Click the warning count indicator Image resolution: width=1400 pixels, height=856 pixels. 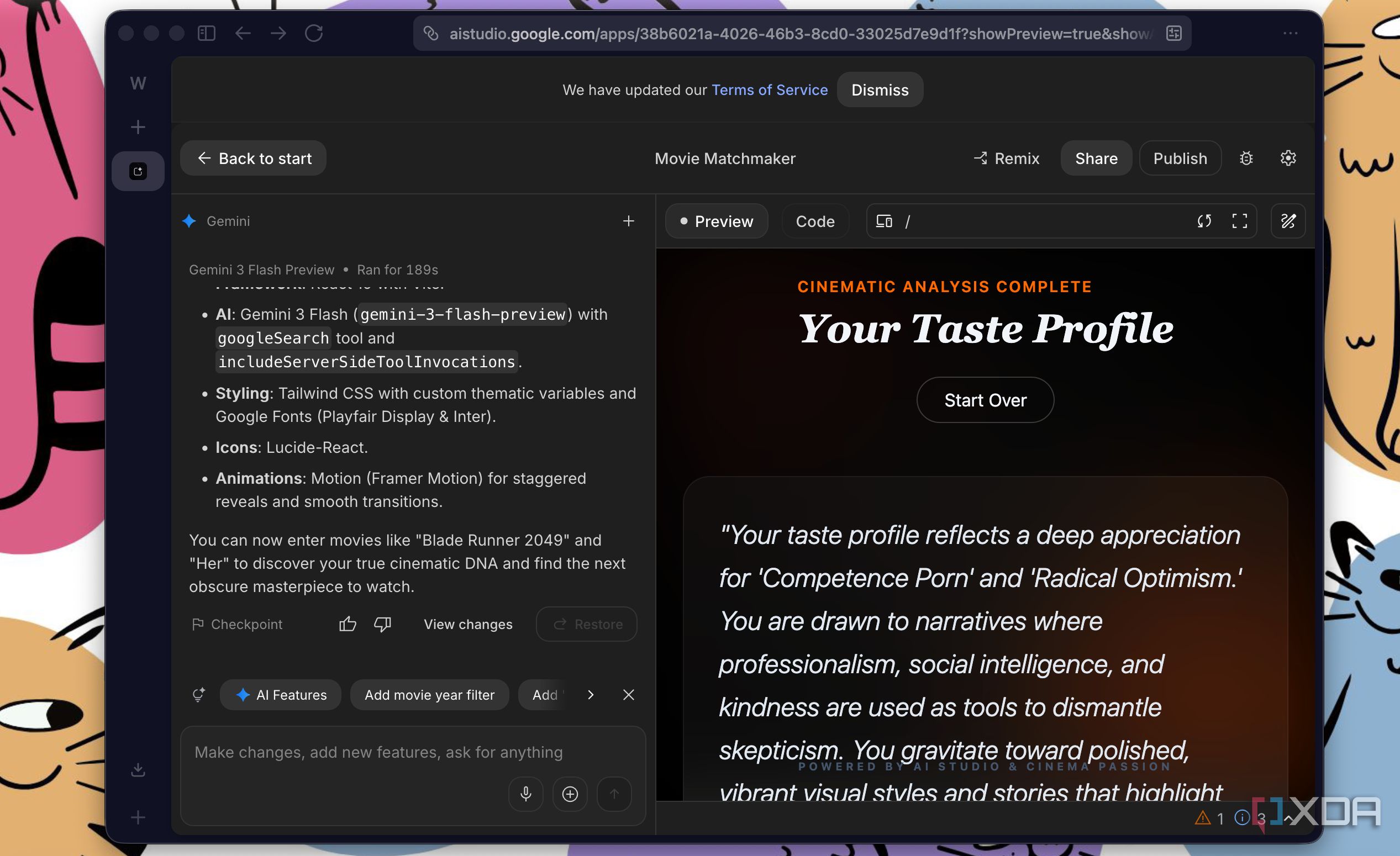(1209, 818)
